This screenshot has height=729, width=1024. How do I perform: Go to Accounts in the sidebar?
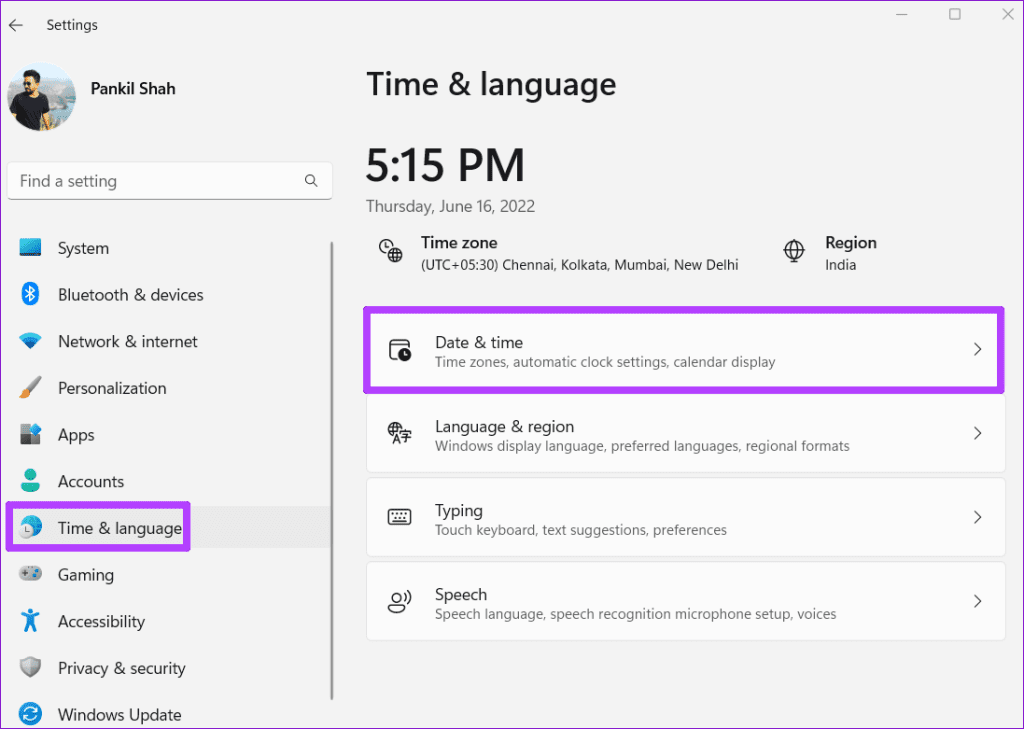pyautogui.click(x=90, y=481)
